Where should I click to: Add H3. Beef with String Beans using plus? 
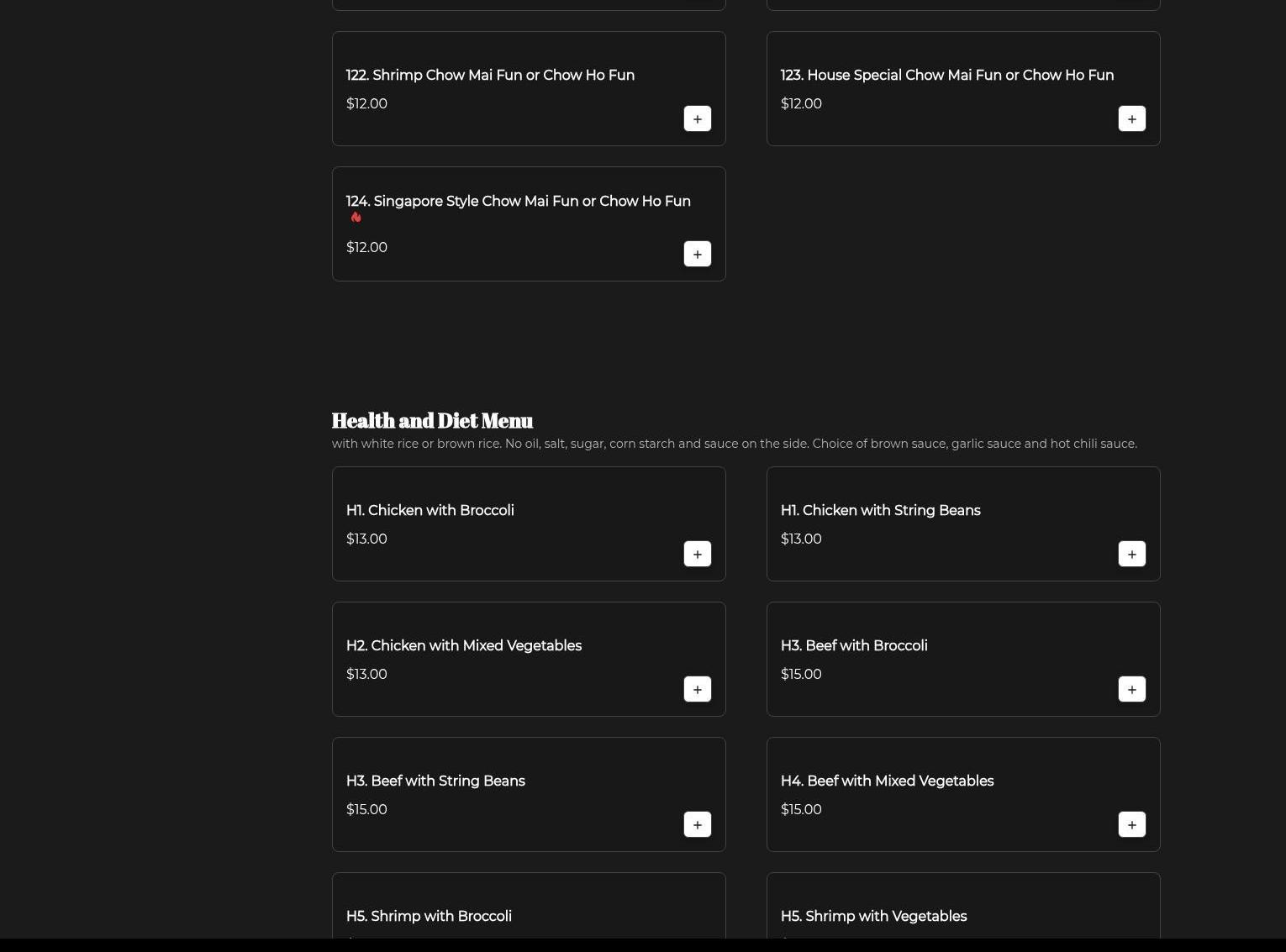coord(698,824)
